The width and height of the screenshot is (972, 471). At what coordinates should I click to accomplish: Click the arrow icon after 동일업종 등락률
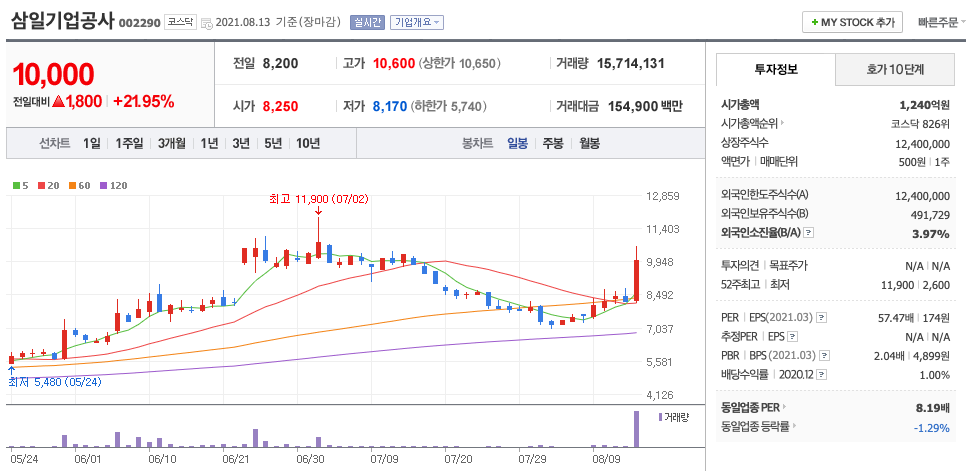[x=794, y=426]
